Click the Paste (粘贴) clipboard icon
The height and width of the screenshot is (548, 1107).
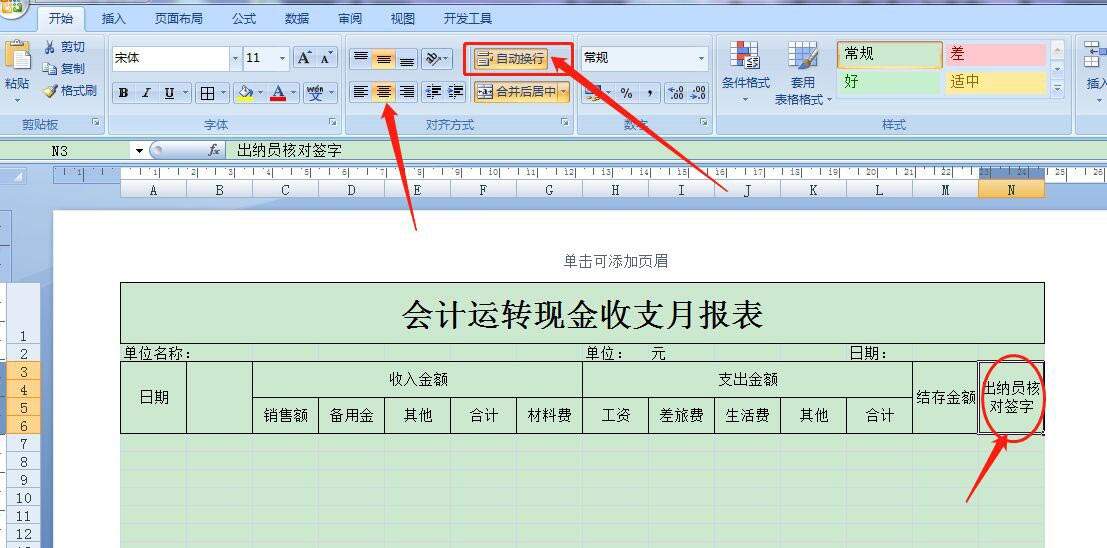[17, 55]
